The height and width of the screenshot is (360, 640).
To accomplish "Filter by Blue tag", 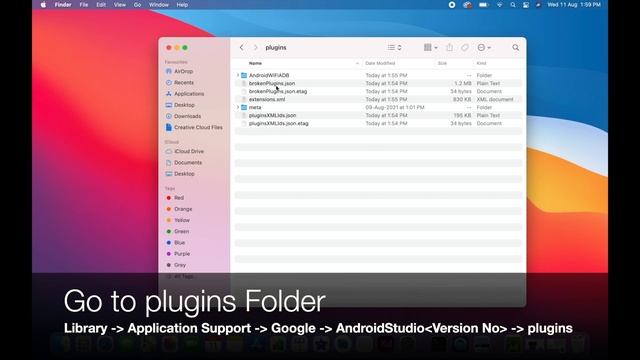I will click(x=180, y=243).
